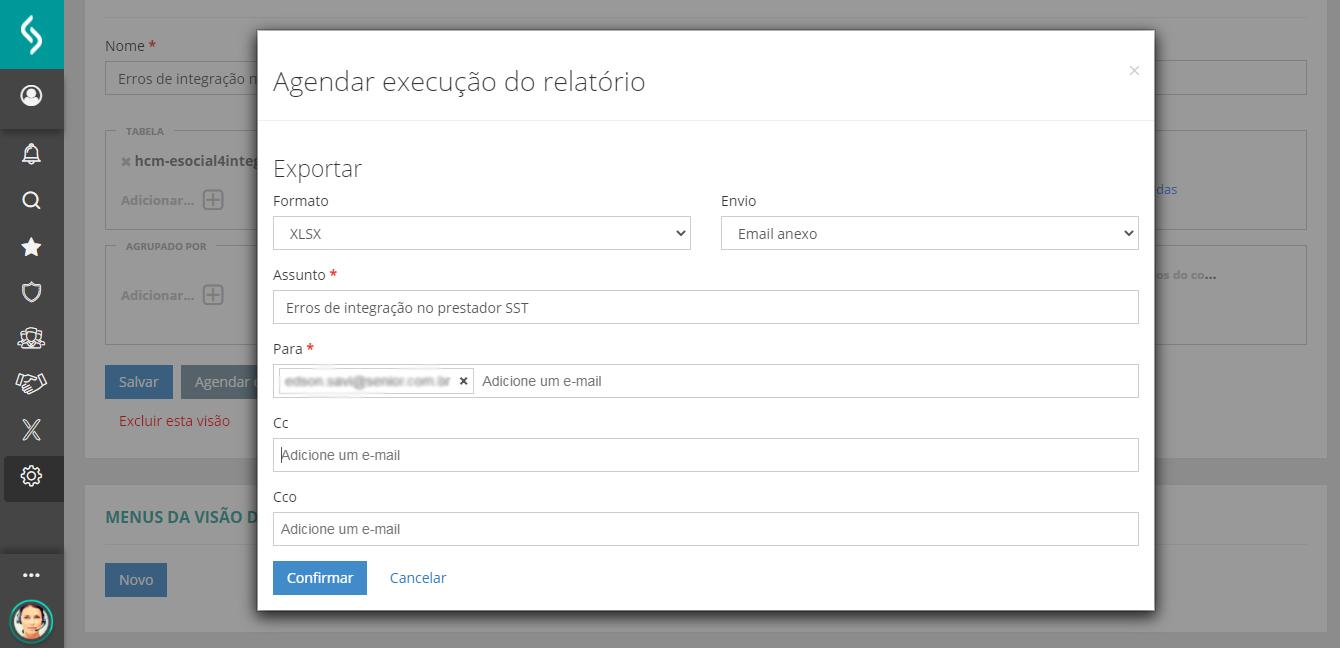
Task: Open the Formato XLSX dropdown
Action: (482, 233)
